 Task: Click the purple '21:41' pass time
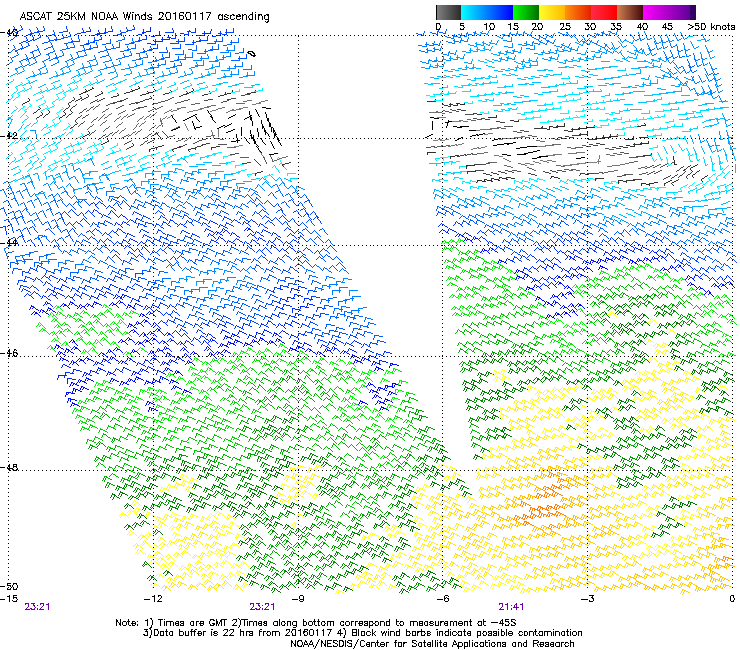click(x=511, y=607)
